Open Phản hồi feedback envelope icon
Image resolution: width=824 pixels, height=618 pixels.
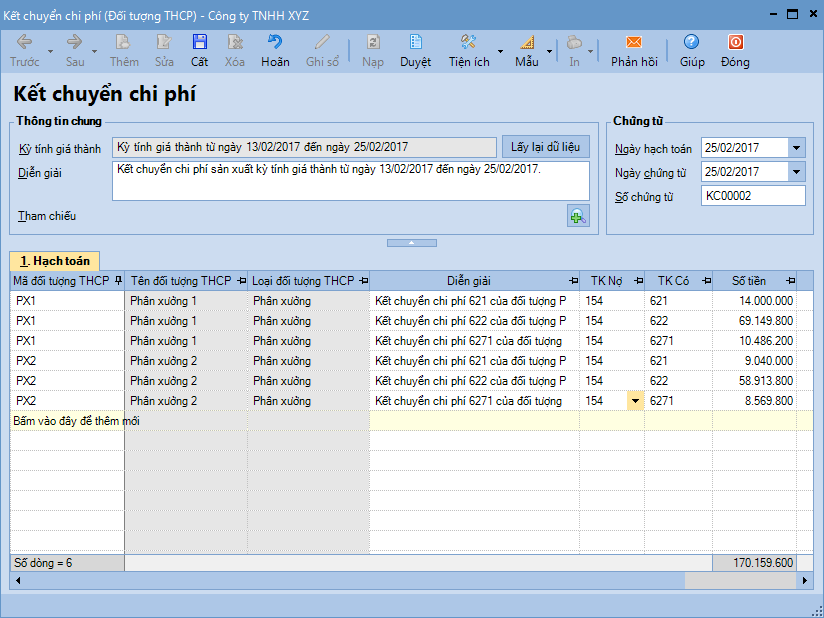coord(634,43)
